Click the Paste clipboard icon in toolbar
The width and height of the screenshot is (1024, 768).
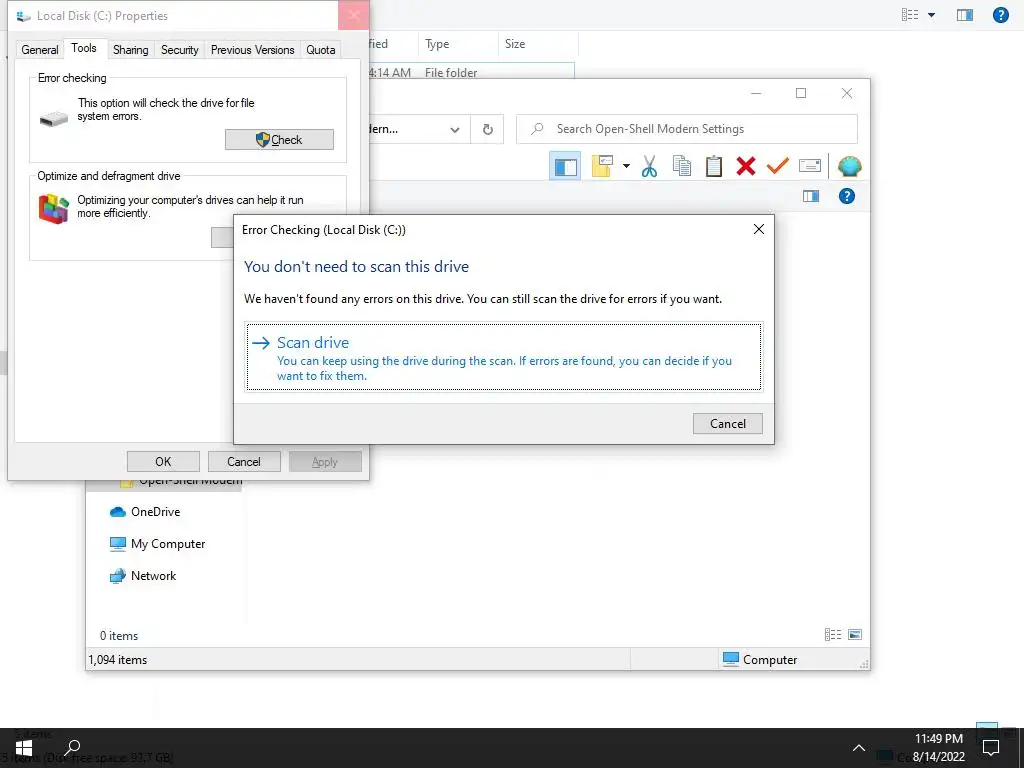(714, 167)
